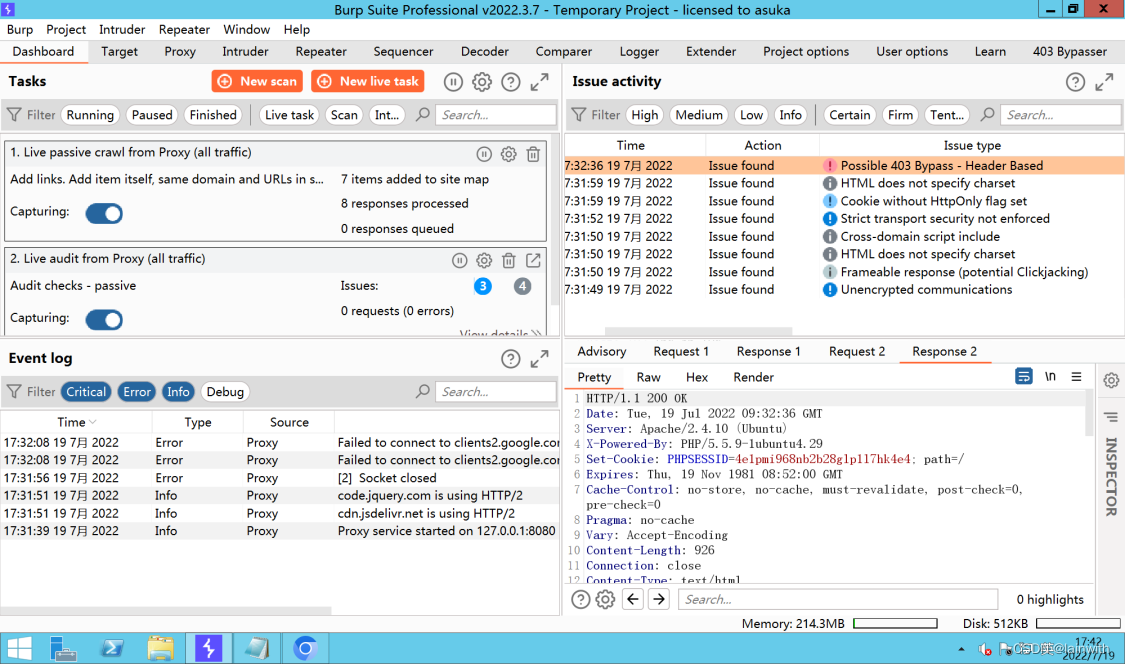Click the blue issue count badge 3
The image size is (1125, 664).
click(x=483, y=286)
